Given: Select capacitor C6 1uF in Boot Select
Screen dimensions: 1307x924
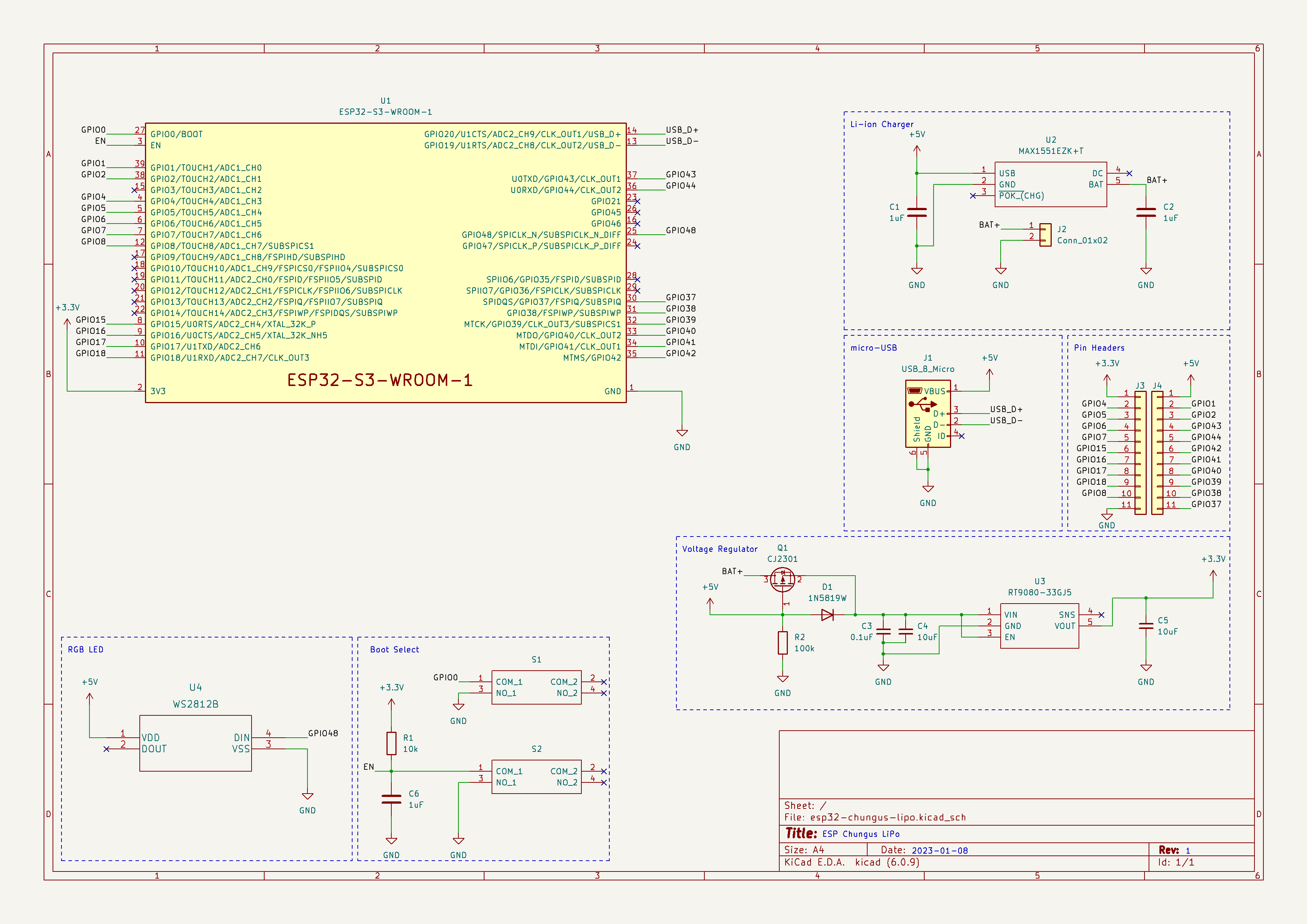Looking at the screenshot, I should pos(391,800).
